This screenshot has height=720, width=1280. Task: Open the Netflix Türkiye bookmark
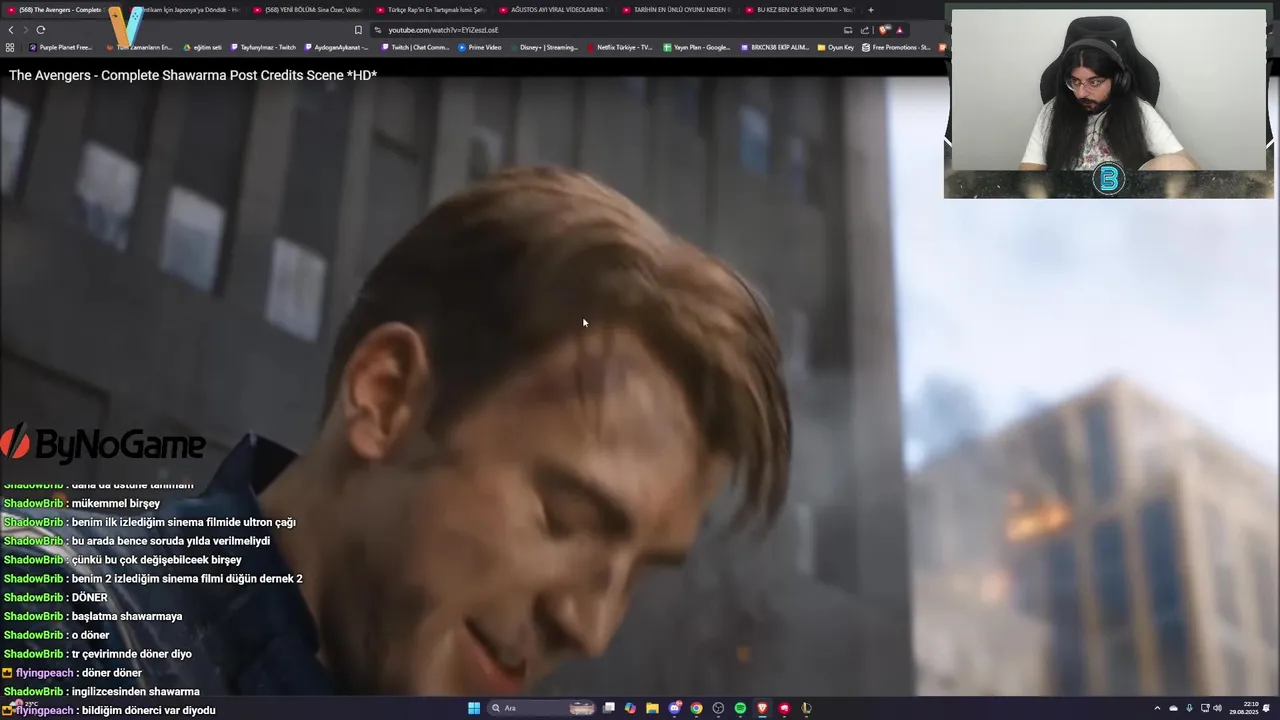click(x=620, y=47)
